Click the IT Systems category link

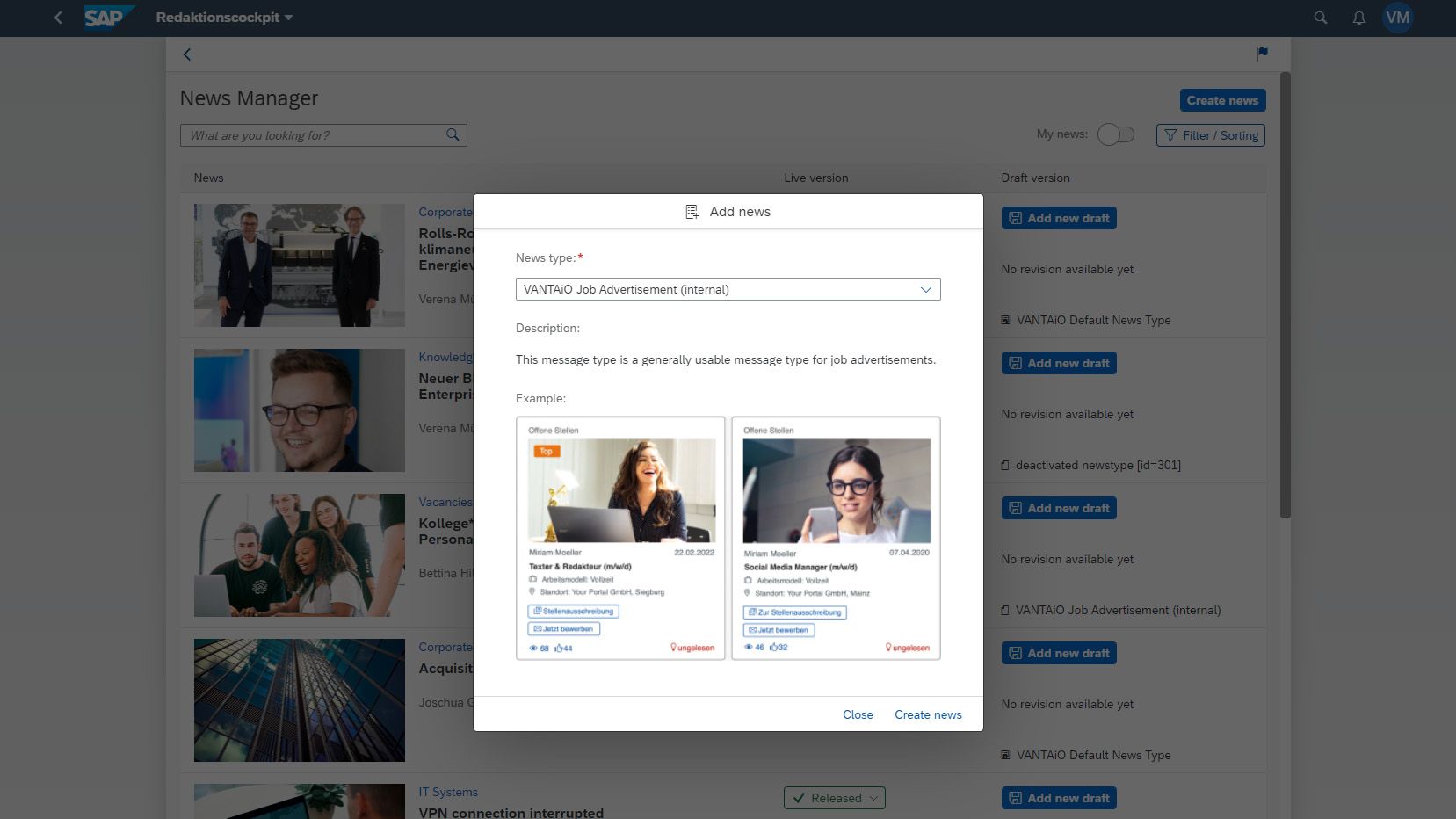448,792
